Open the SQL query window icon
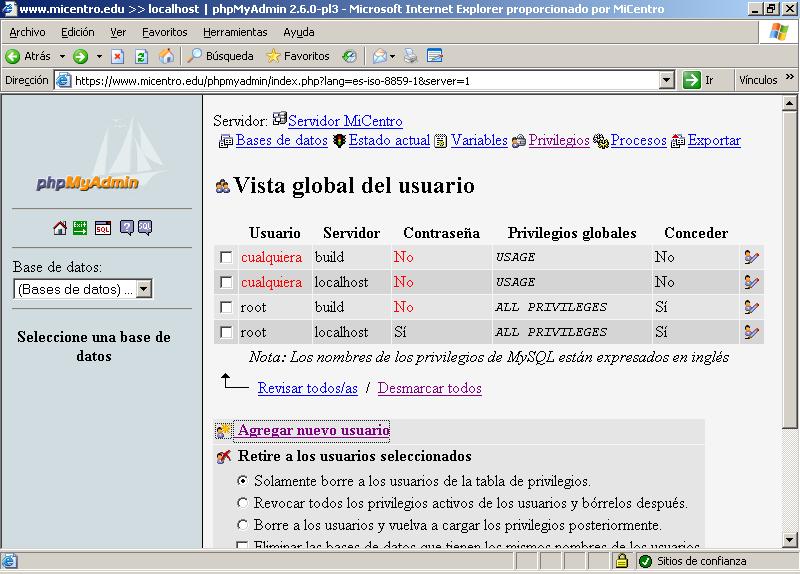Viewport: 800px width, 574px height. click(103, 228)
